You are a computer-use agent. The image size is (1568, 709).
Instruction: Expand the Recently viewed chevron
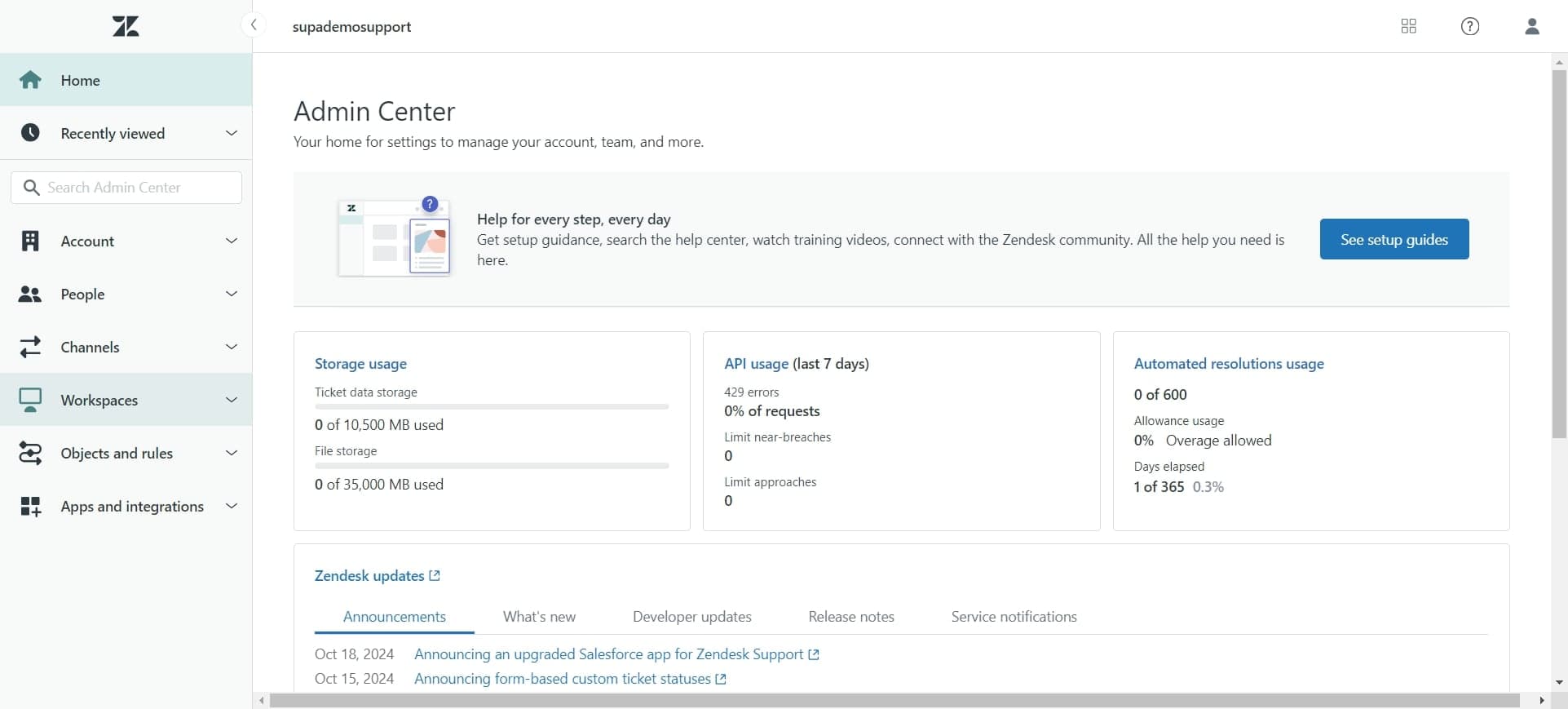tap(232, 133)
